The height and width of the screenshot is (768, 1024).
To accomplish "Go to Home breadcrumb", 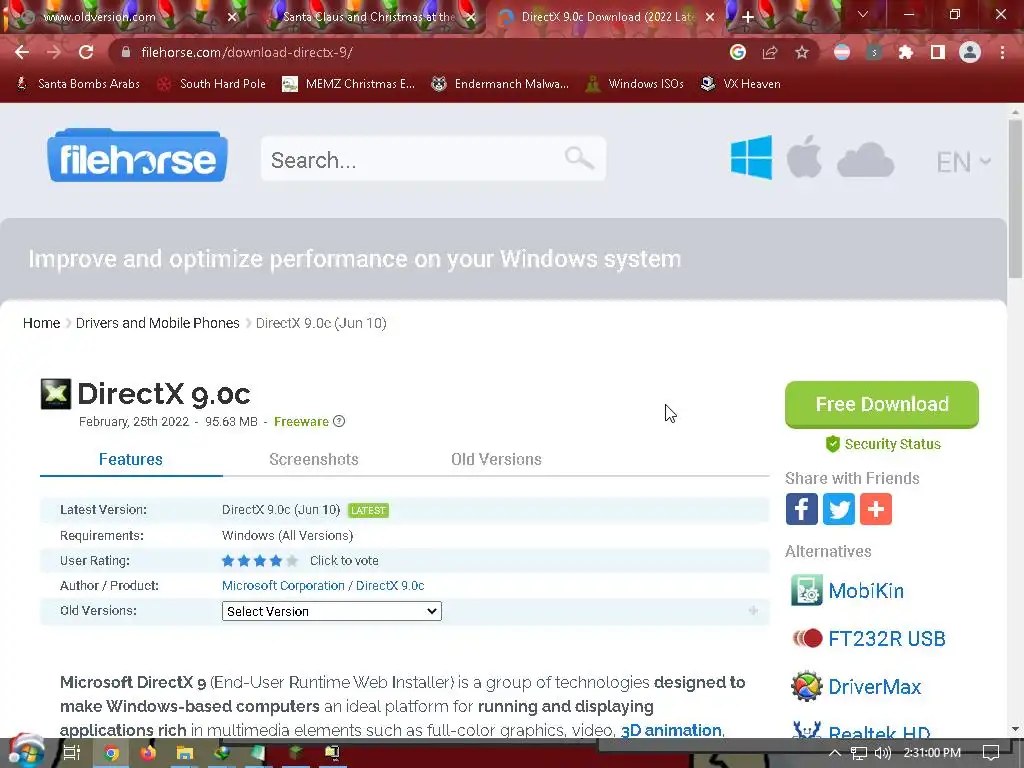I will (41, 323).
